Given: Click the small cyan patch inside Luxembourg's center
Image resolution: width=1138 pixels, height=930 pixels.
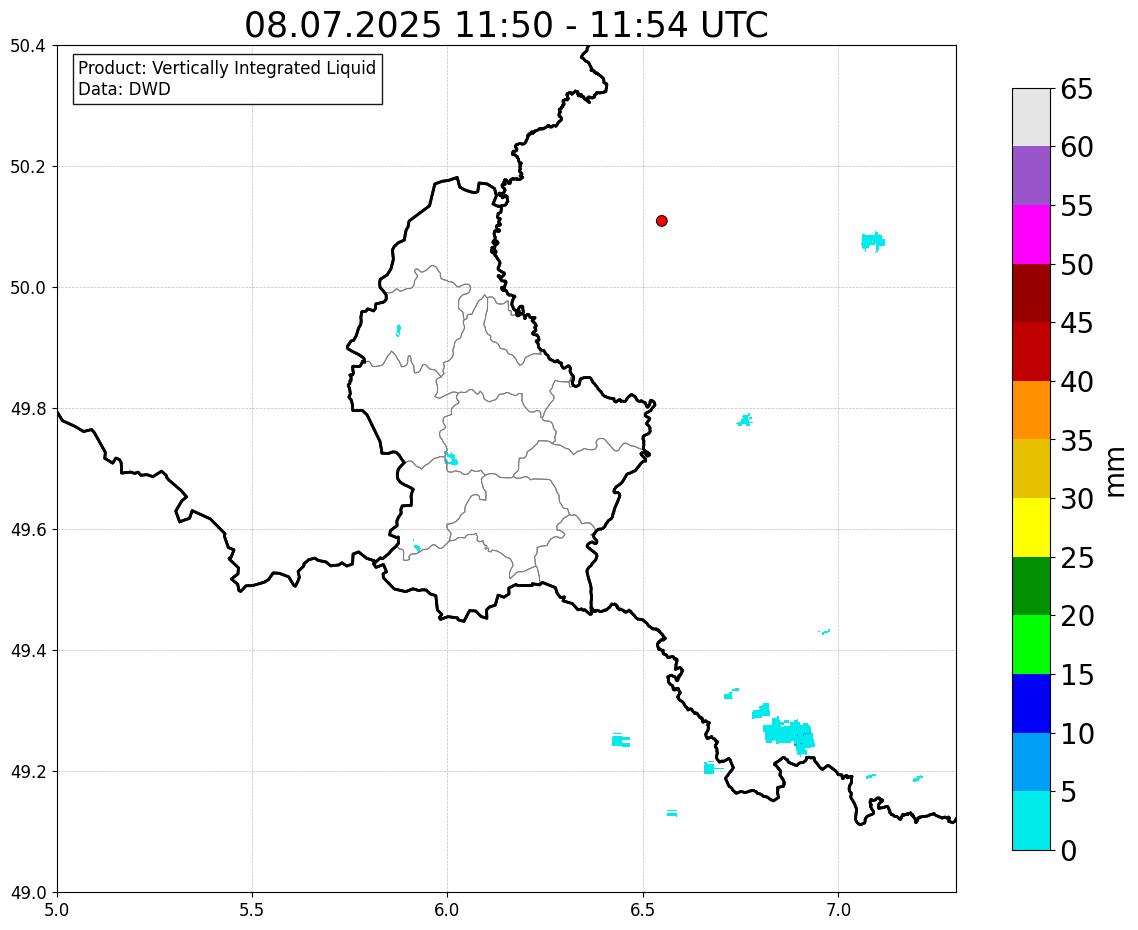Looking at the screenshot, I should pyautogui.click(x=451, y=458).
